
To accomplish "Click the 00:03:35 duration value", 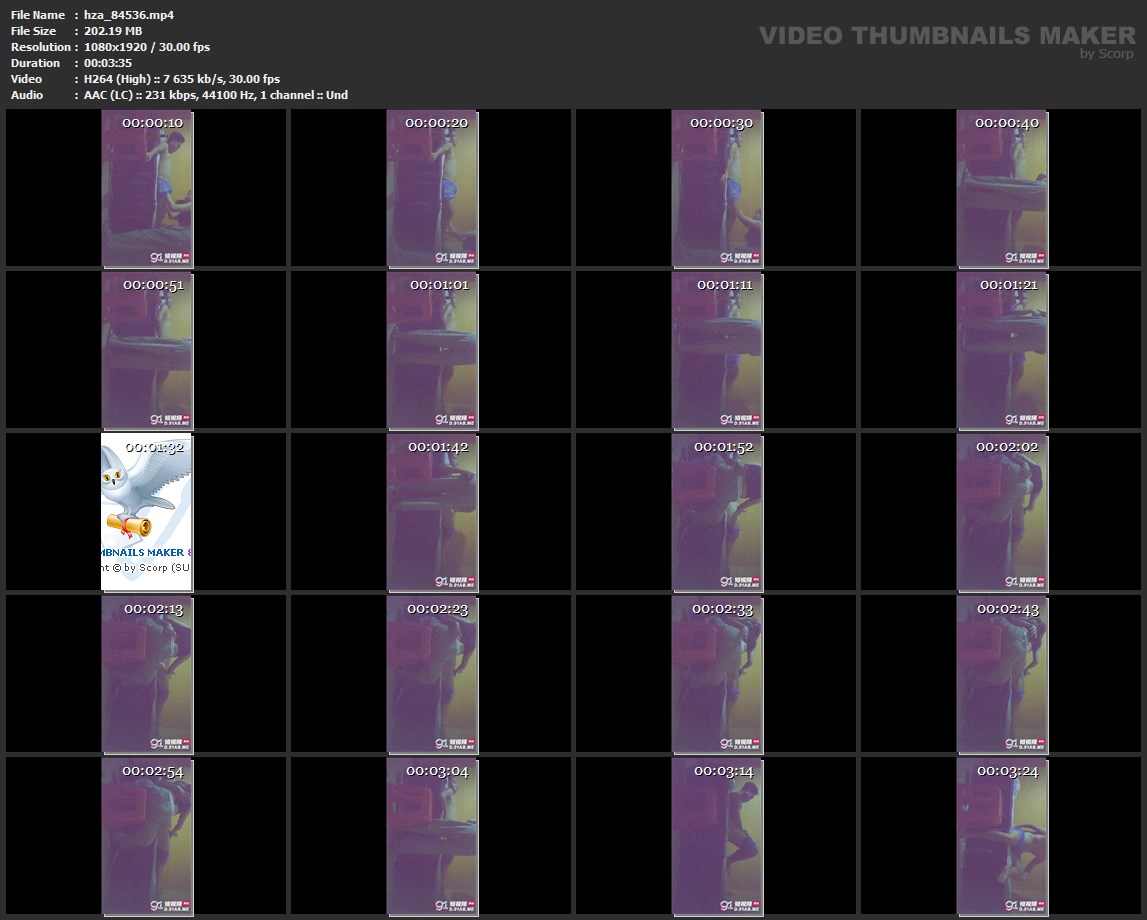I will tap(108, 63).
